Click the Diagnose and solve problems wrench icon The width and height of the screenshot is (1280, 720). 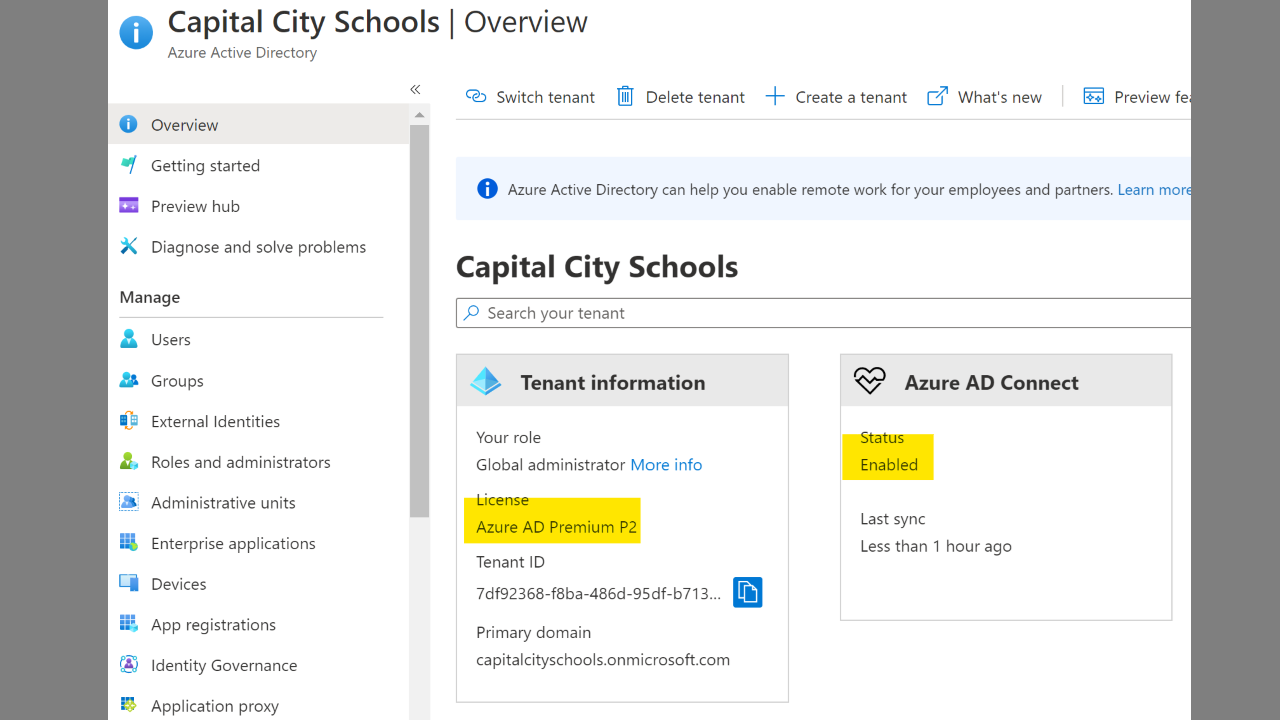pyautogui.click(x=128, y=246)
